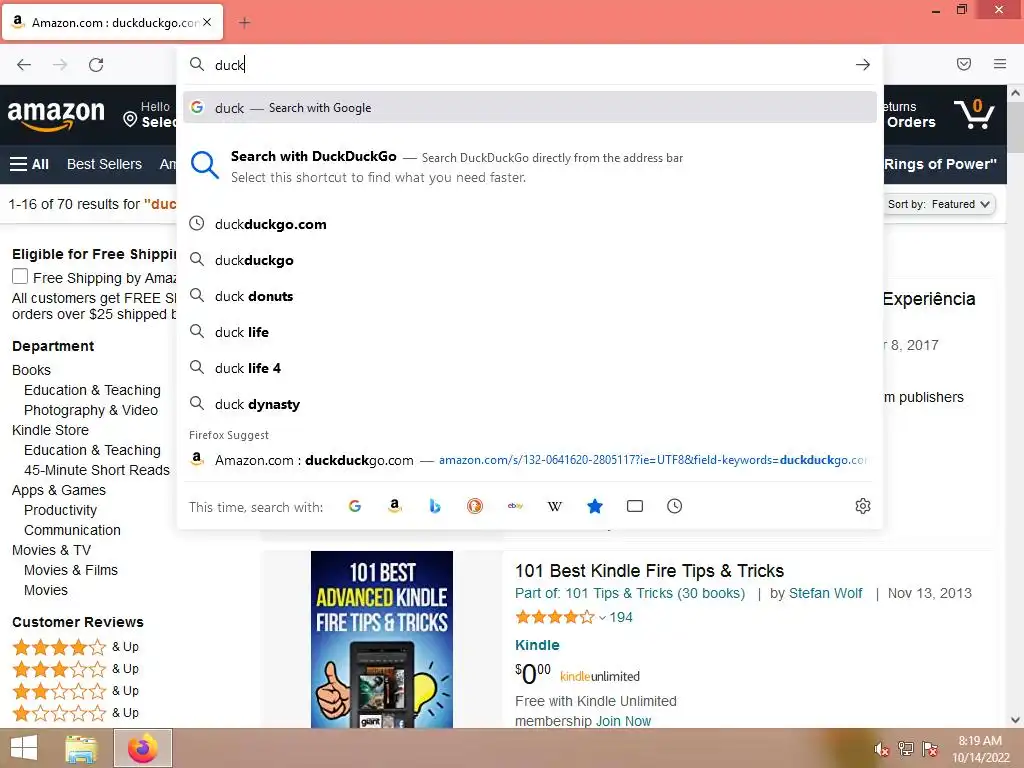This screenshot has height=768, width=1024.
Task: Open Firefox application menu
Action: [1000, 64]
